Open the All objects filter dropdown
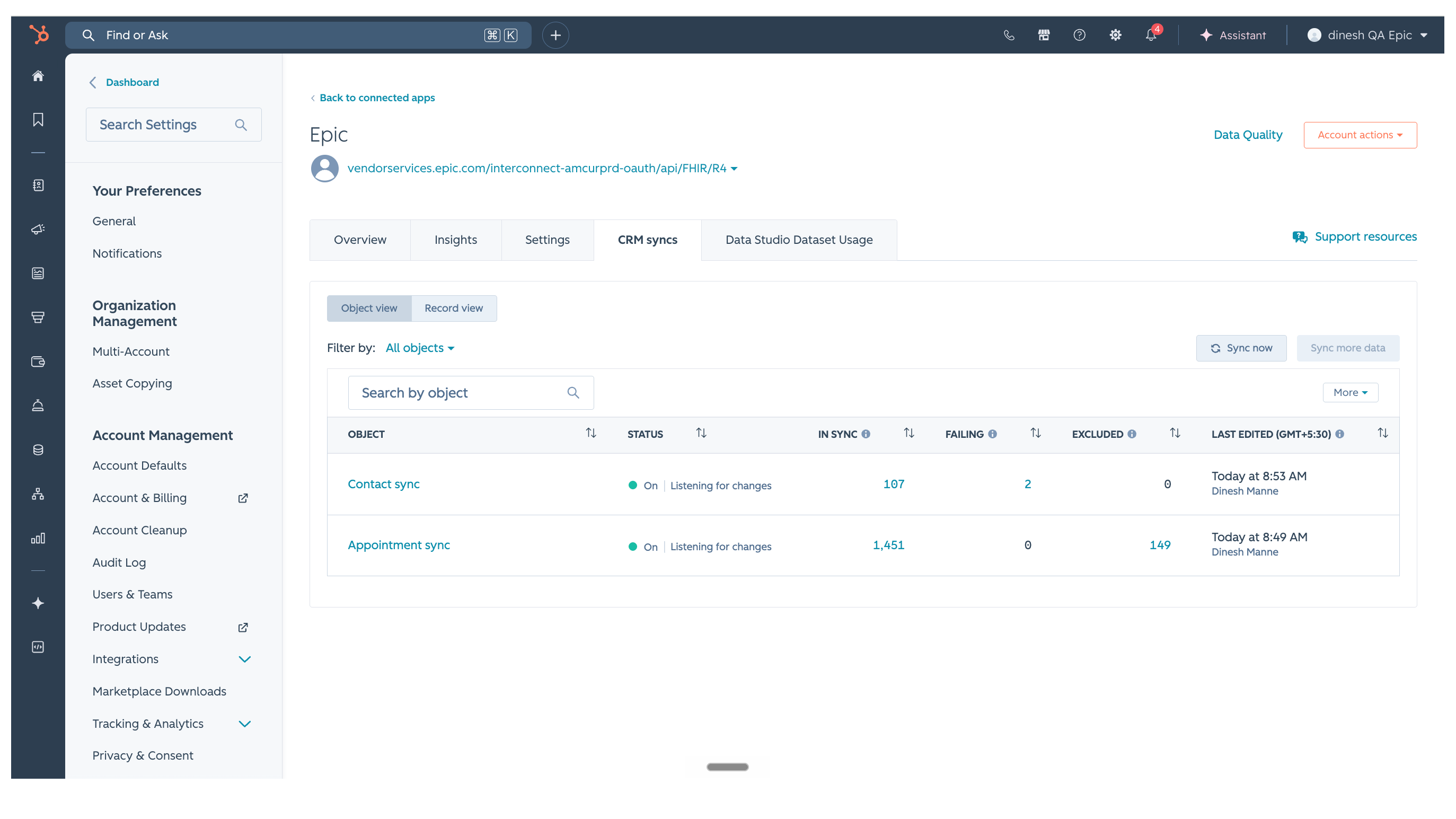Screen dimensions: 1456x819 [x=420, y=348]
